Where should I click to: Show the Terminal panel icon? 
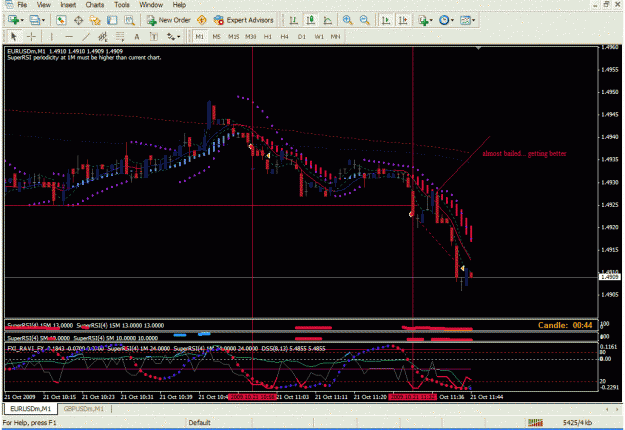pos(112,20)
